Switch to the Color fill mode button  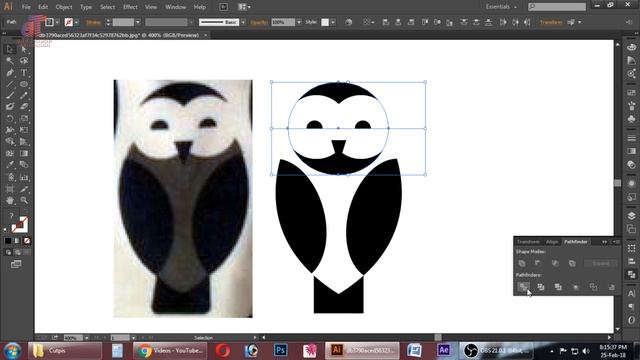tap(8, 241)
